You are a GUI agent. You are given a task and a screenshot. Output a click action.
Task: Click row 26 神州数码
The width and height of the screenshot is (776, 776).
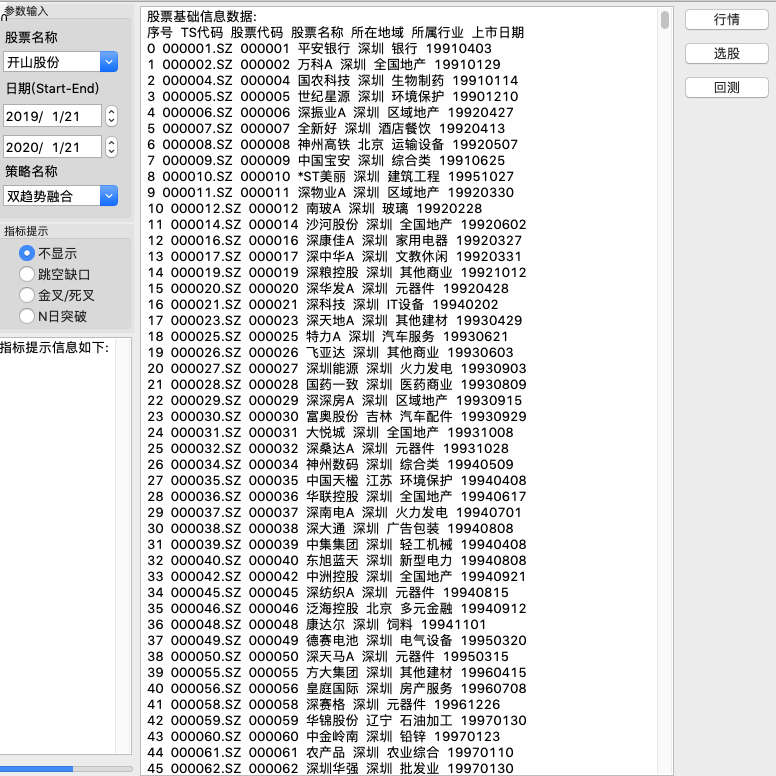click(x=330, y=464)
